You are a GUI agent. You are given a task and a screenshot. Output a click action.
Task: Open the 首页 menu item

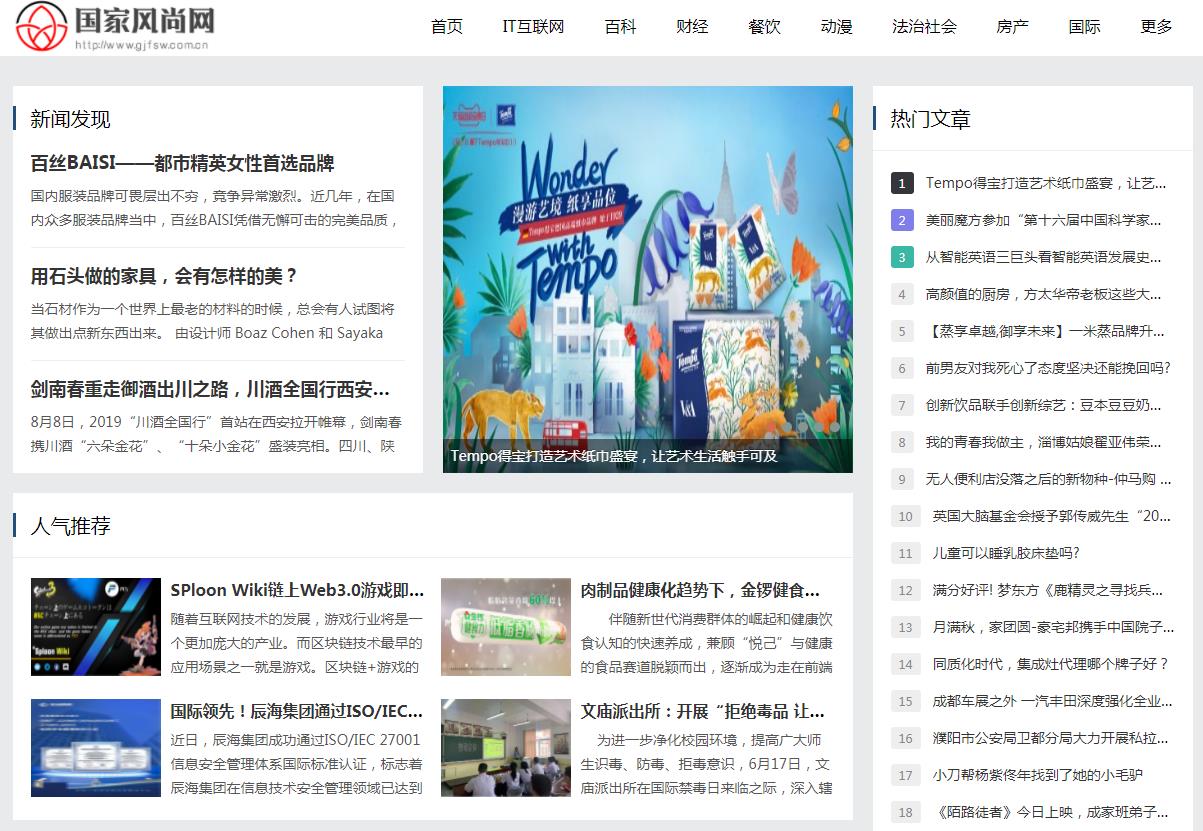tap(447, 27)
